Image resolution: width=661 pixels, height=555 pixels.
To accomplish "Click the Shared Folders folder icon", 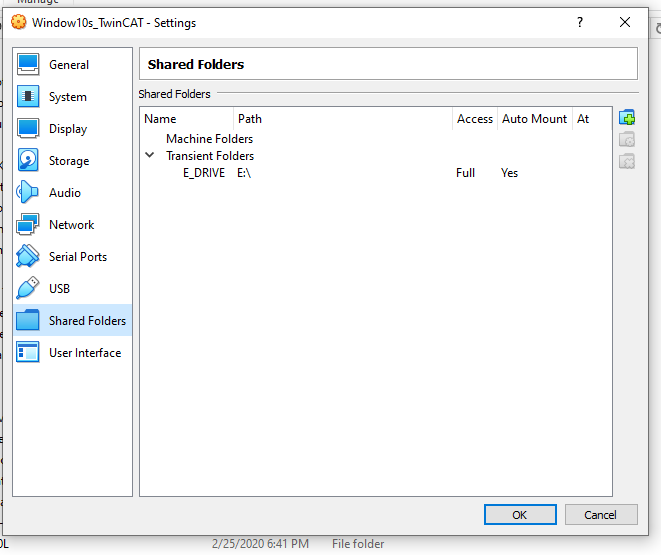I will point(28,320).
